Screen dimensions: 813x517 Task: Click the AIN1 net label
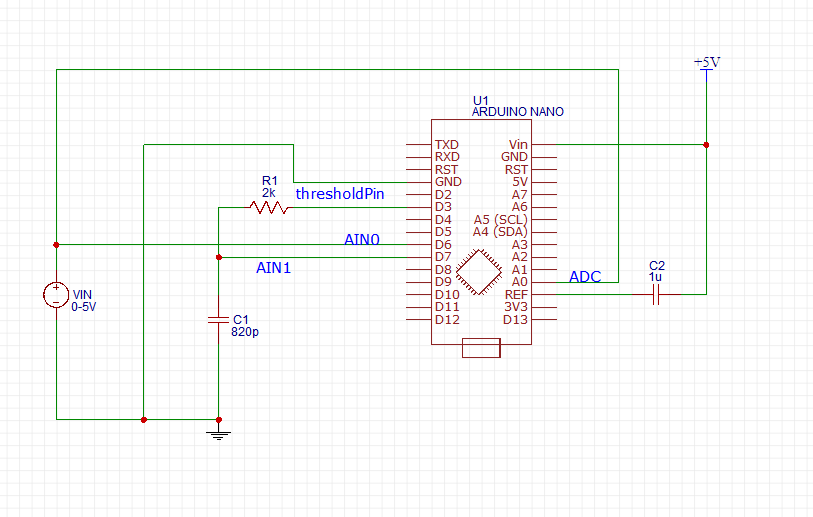coord(273,268)
